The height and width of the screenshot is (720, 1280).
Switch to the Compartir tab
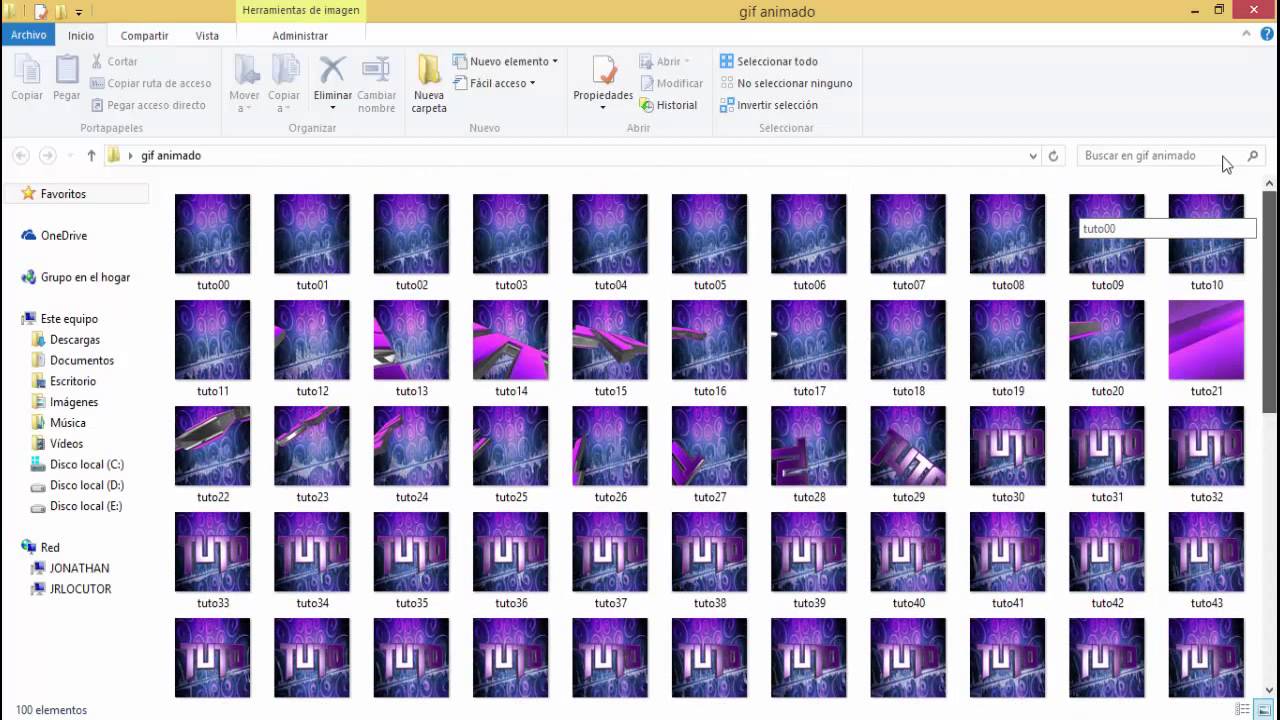tap(145, 35)
